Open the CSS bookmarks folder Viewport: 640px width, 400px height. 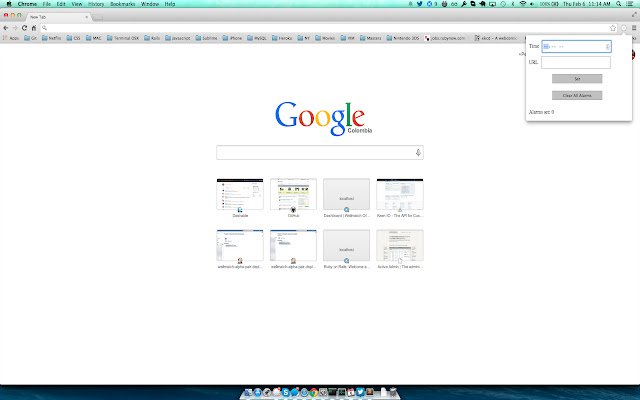tap(73, 38)
